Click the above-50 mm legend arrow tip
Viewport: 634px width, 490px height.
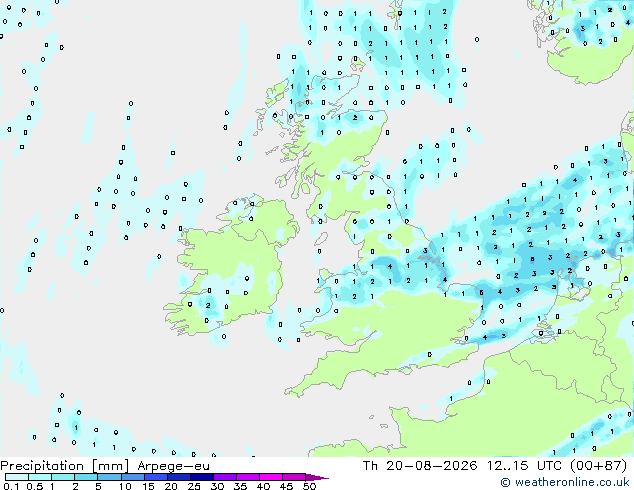[317, 477]
